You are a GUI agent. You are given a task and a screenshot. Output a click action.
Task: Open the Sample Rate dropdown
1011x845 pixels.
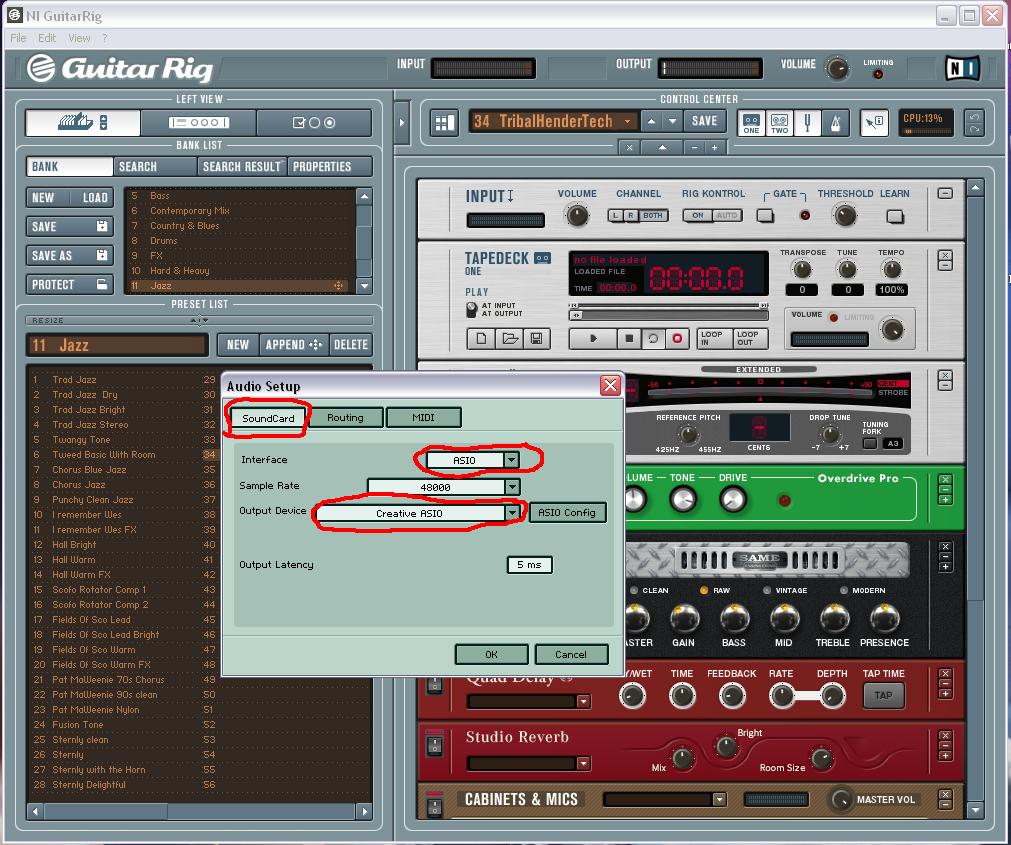click(512, 487)
